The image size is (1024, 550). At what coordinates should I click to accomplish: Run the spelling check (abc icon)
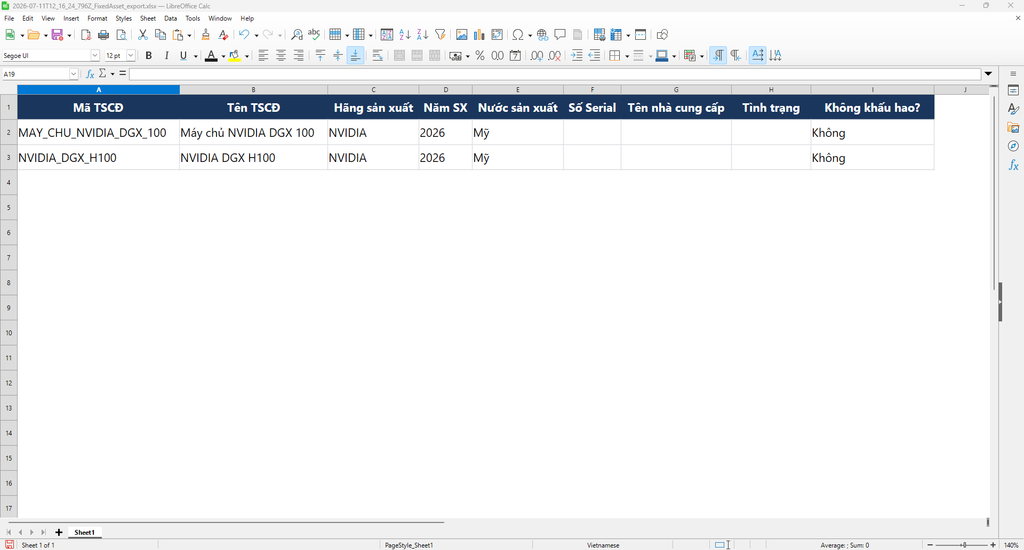click(x=314, y=35)
